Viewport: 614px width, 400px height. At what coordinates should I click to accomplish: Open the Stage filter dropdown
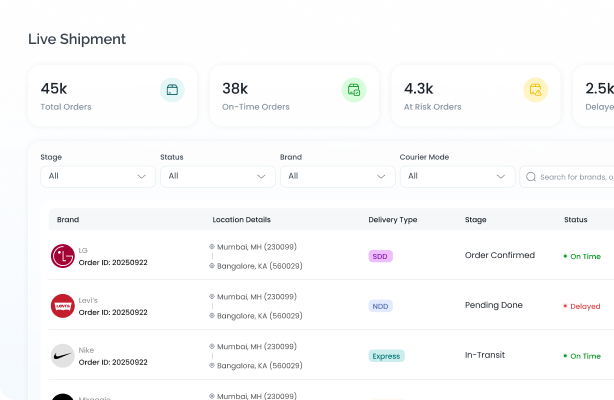(98, 176)
